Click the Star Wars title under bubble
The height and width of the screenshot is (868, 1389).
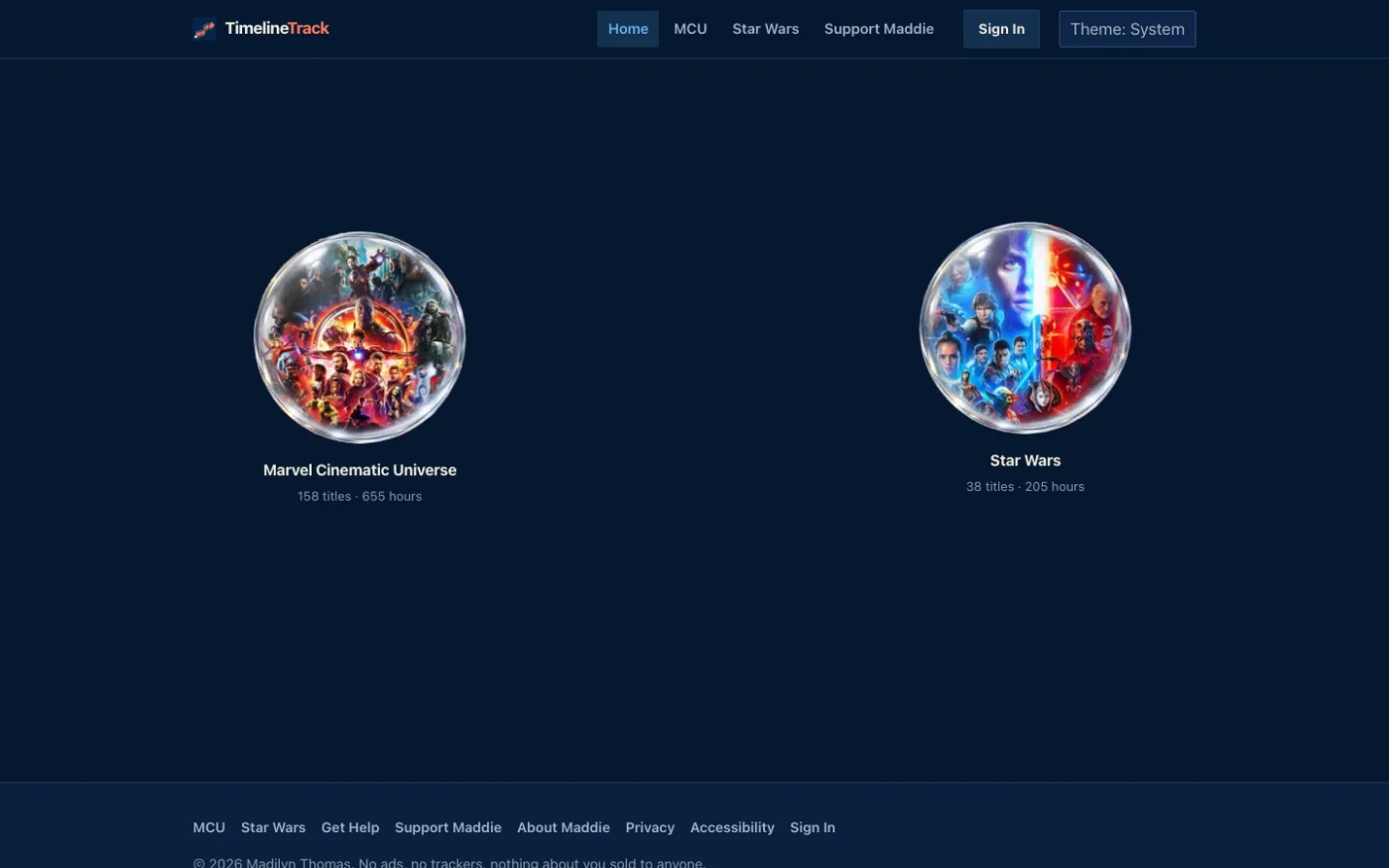pos(1025,460)
